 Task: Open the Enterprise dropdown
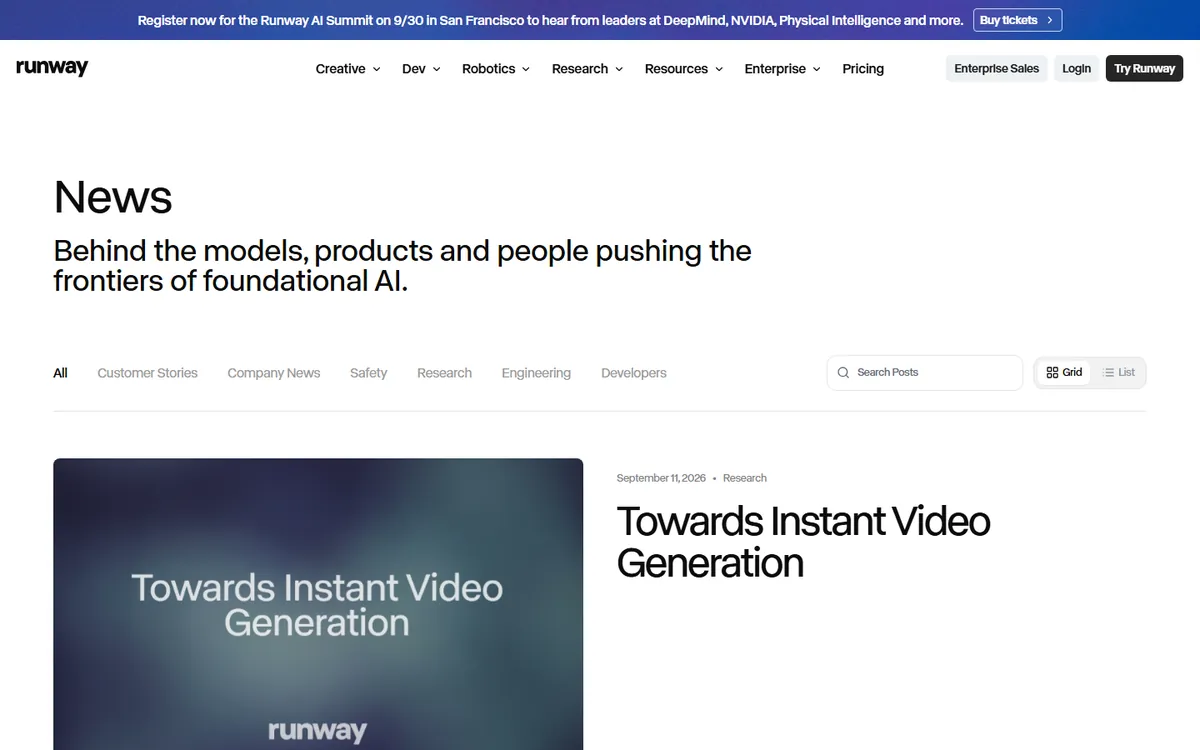point(783,69)
